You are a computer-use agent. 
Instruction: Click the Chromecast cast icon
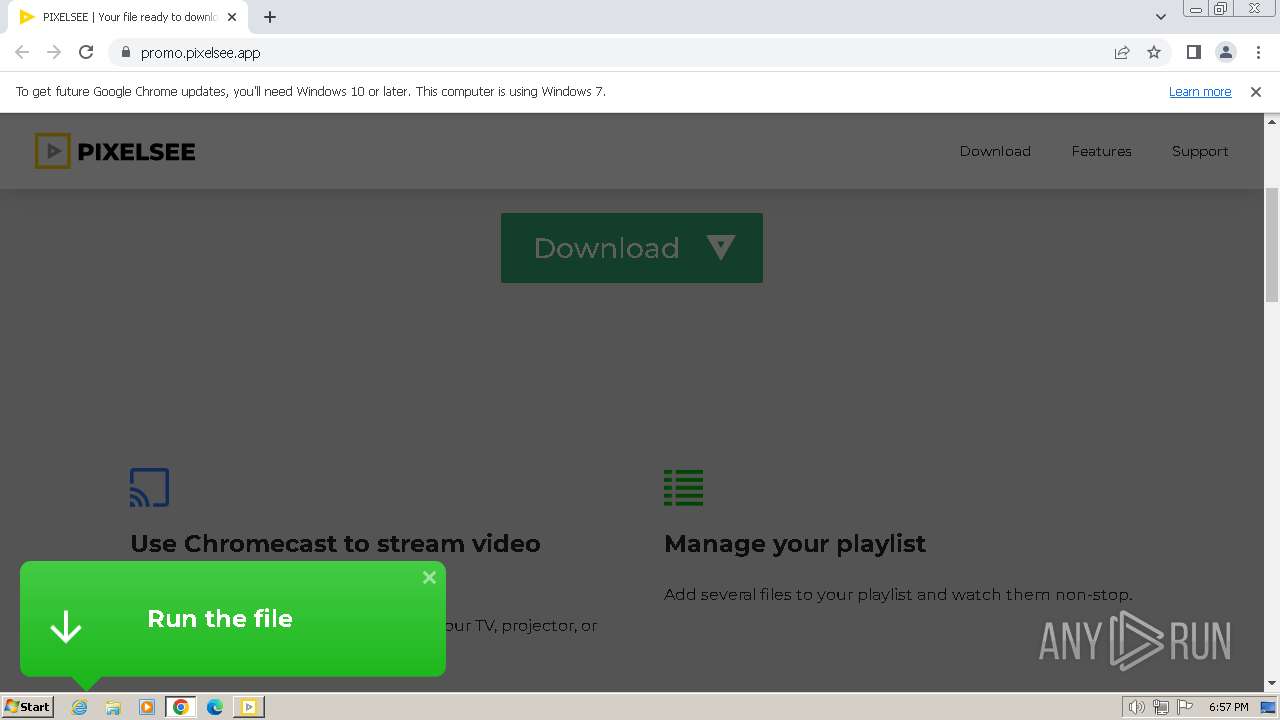point(149,488)
